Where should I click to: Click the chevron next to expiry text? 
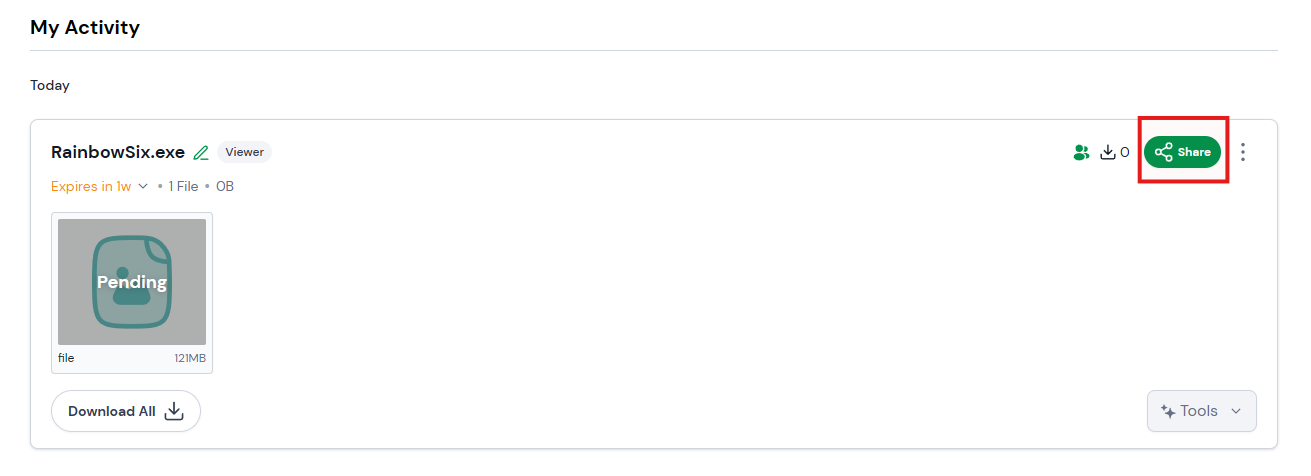click(x=143, y=186)
